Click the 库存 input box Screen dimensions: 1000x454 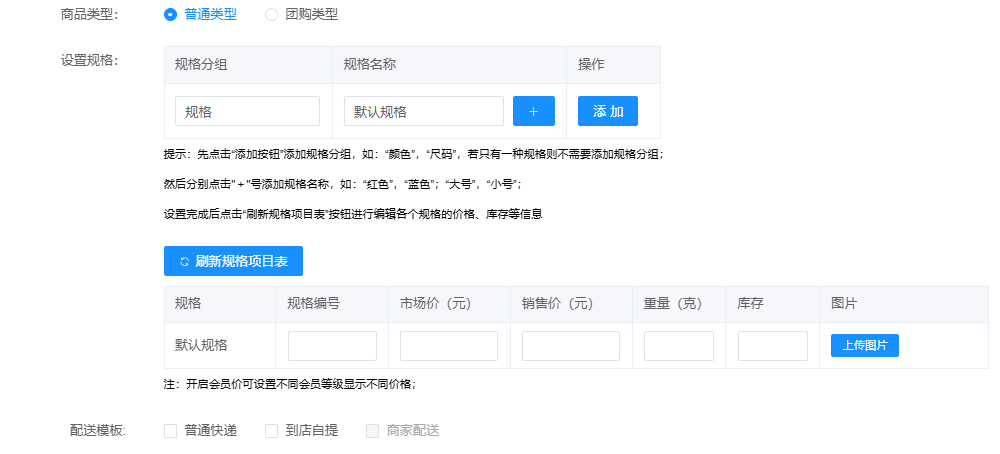point(772,346)
